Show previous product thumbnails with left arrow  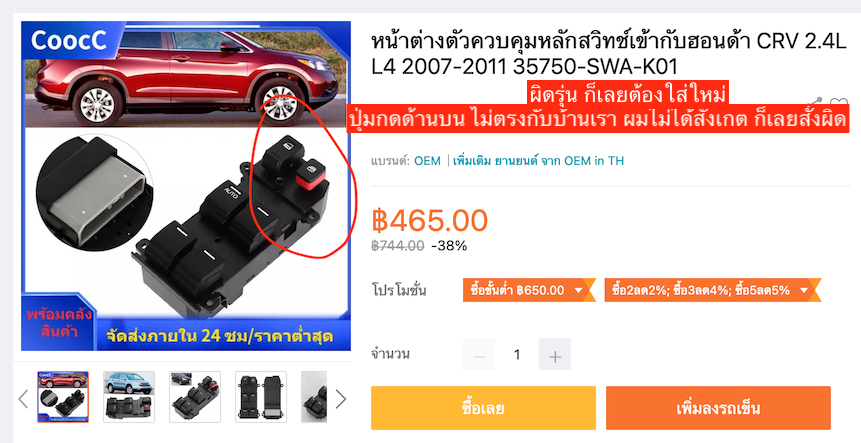click(23, 399)
